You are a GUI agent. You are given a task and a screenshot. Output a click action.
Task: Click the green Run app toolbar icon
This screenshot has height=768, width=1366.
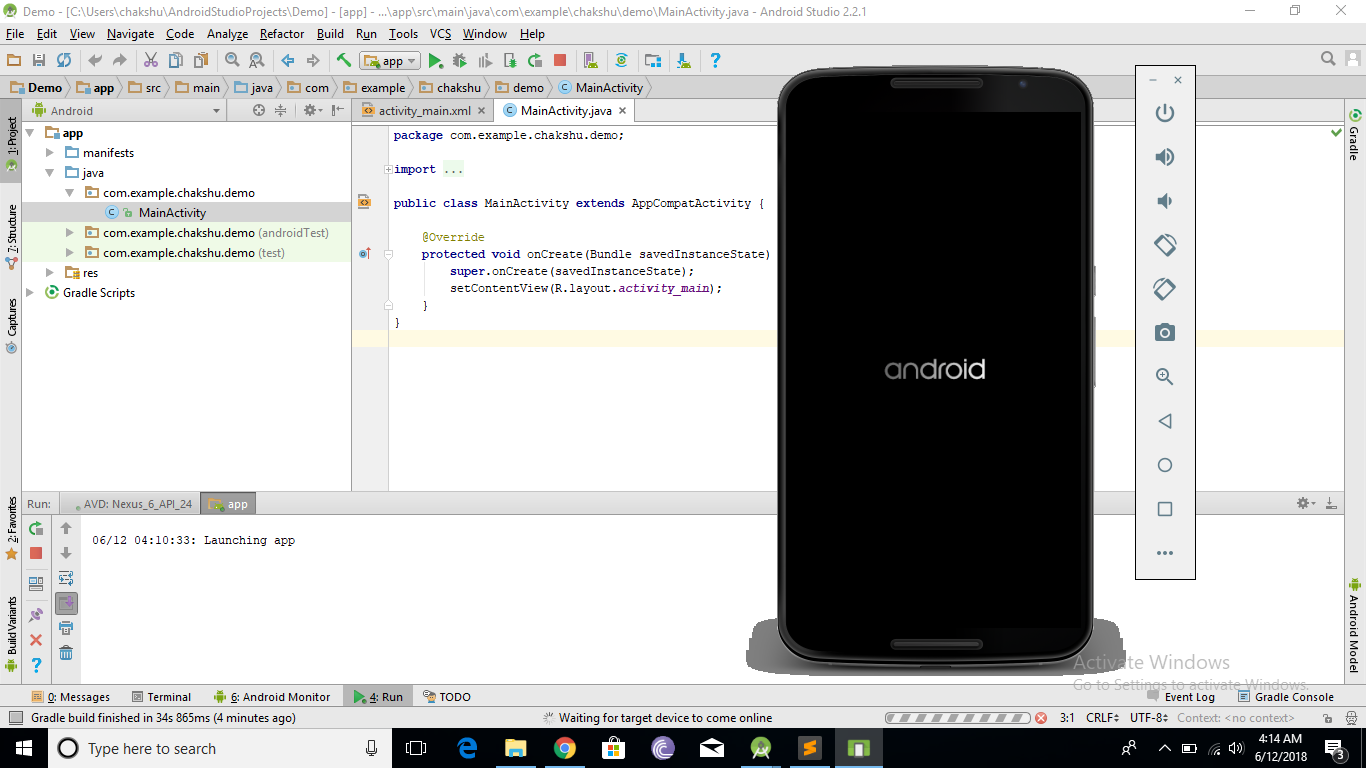pos(435,61)
